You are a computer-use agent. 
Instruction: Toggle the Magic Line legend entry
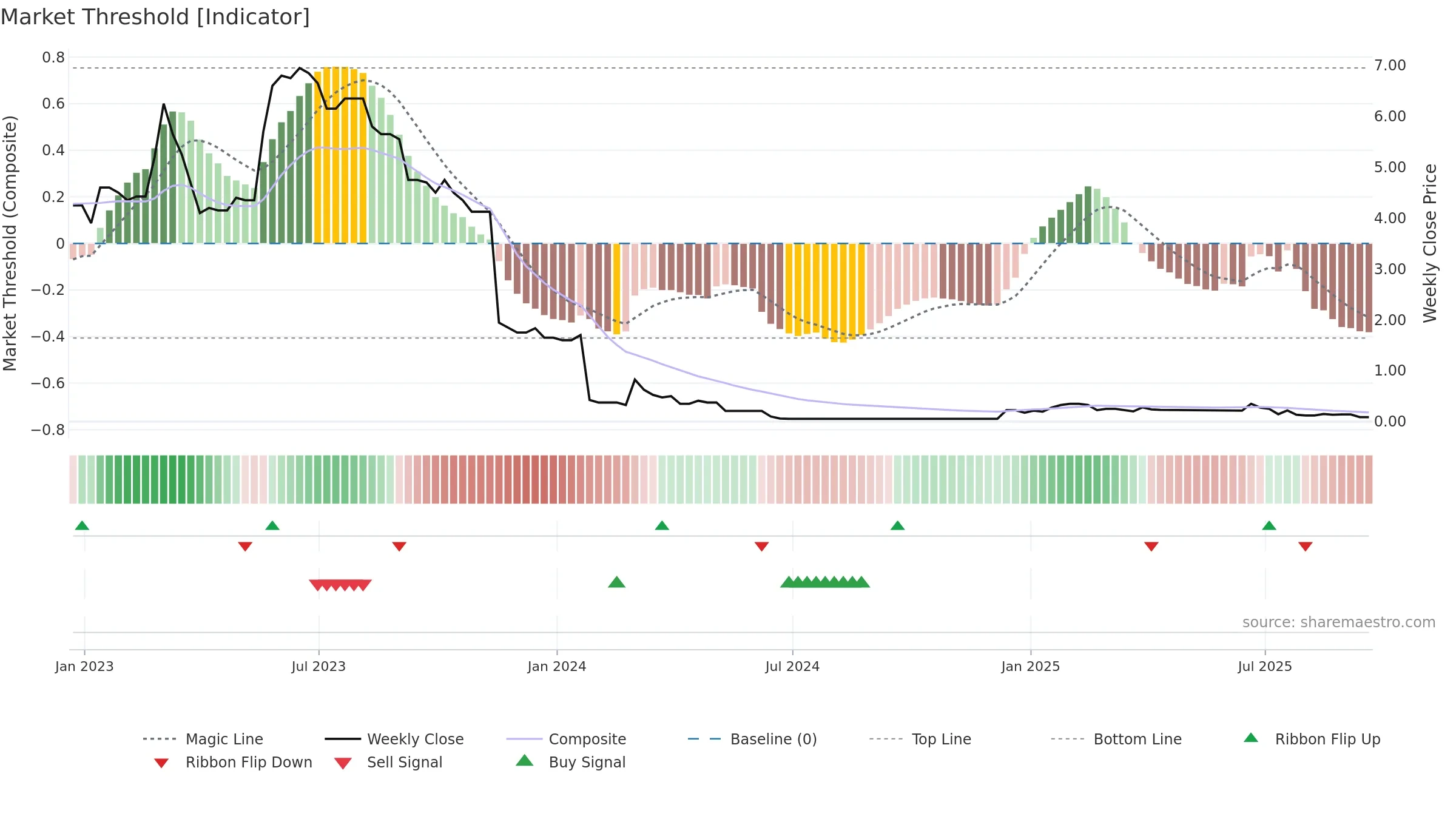pyautogui.click(x=203, y=739)
